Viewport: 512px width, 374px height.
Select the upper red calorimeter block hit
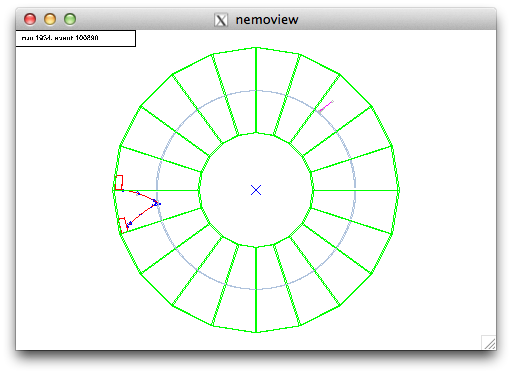pos(119,182)
